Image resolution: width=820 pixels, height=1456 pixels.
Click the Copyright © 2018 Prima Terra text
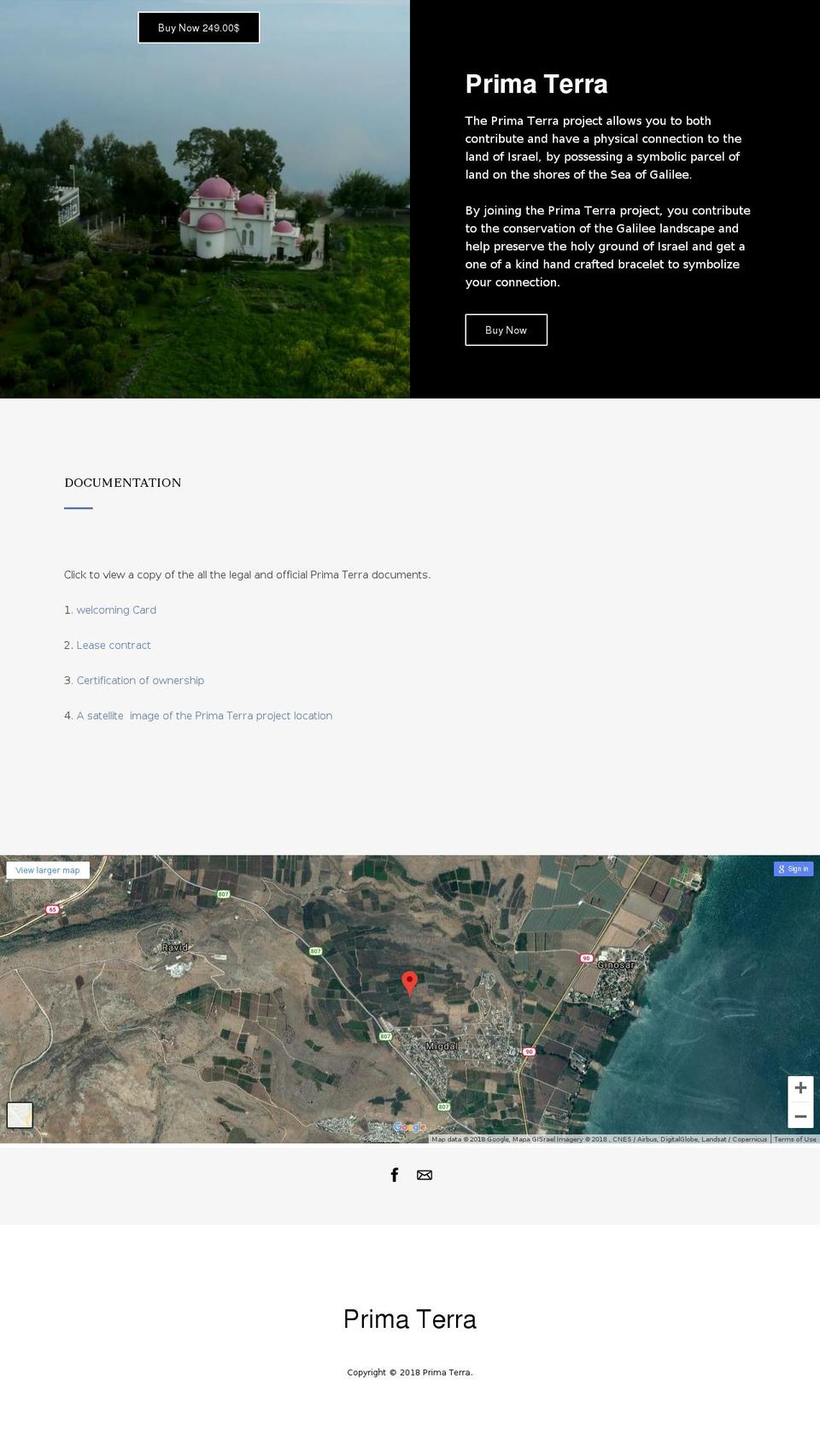tap(410, 1372)
